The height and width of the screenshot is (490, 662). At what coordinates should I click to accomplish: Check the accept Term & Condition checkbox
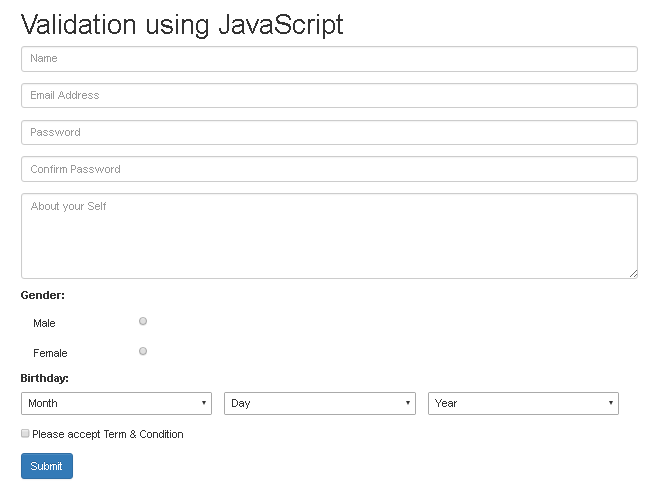click(25, 433)
